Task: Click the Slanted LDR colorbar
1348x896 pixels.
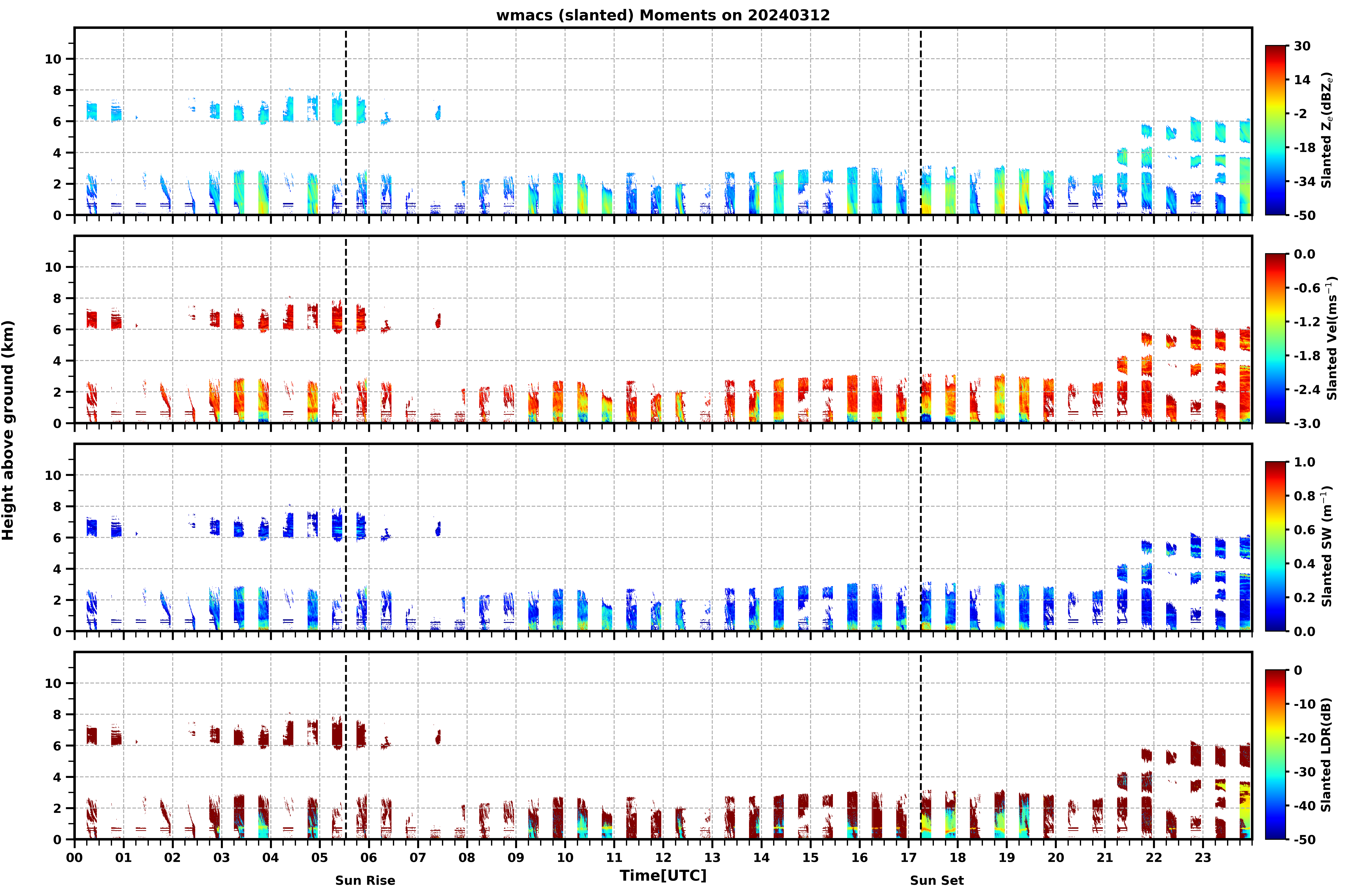Action: 1275,754
